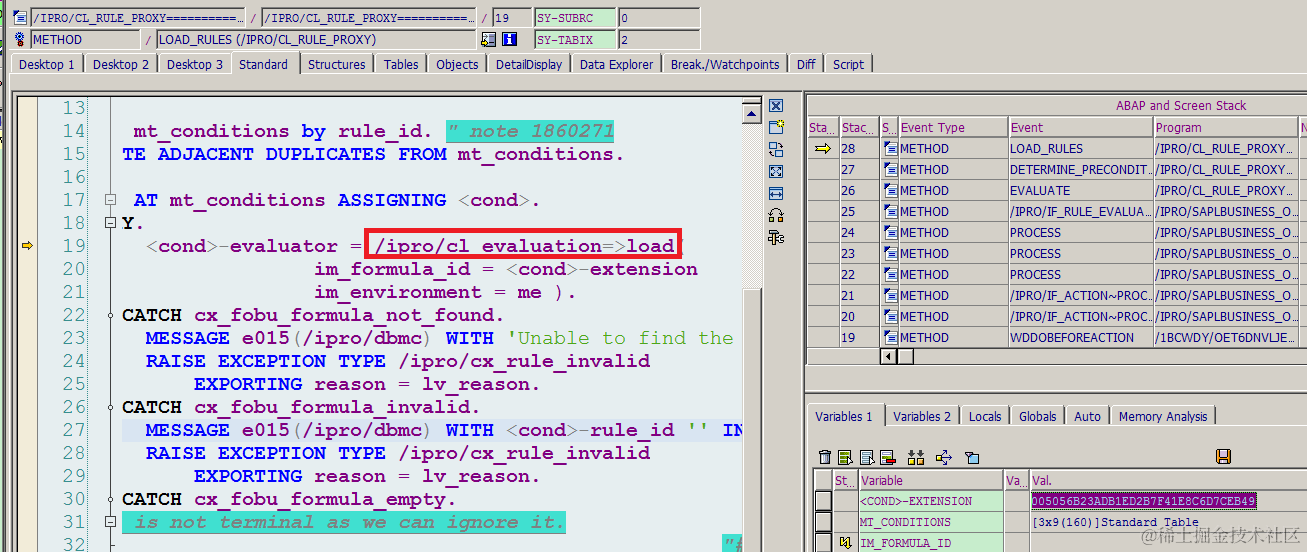Image resolution: width=1307 pixels, height=552 pixels.
Task: Open the Data Explorer tab
Action: tap(616, 64)
